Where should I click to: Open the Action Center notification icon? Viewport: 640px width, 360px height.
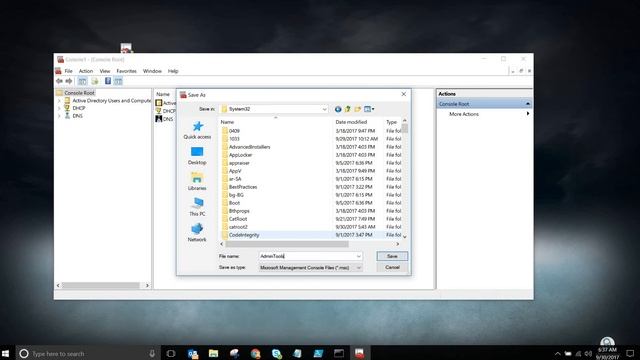coord(630,353)
